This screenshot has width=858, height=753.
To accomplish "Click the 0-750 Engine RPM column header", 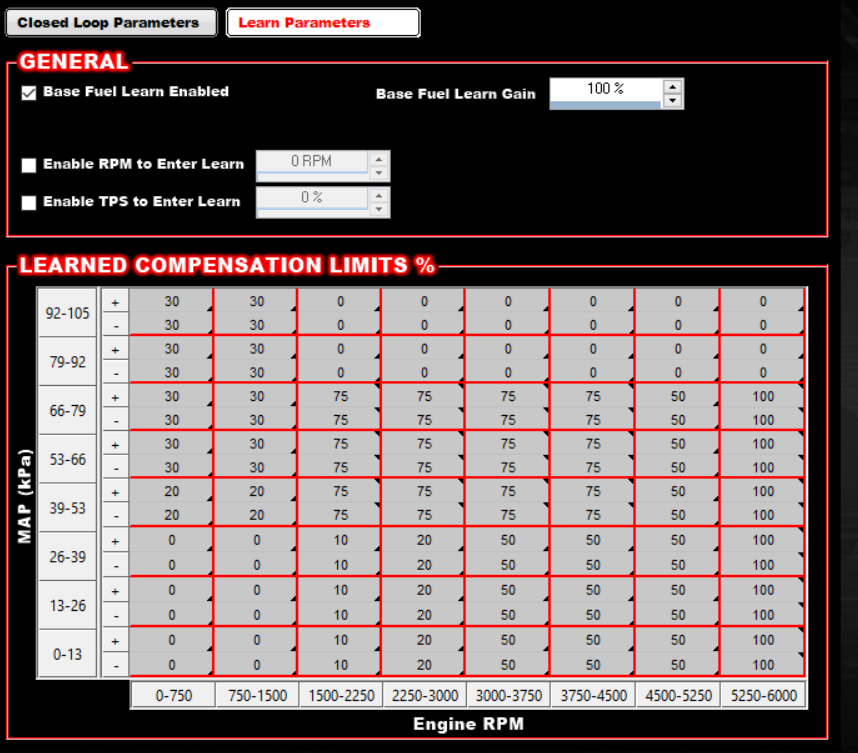I will [172, 695].
